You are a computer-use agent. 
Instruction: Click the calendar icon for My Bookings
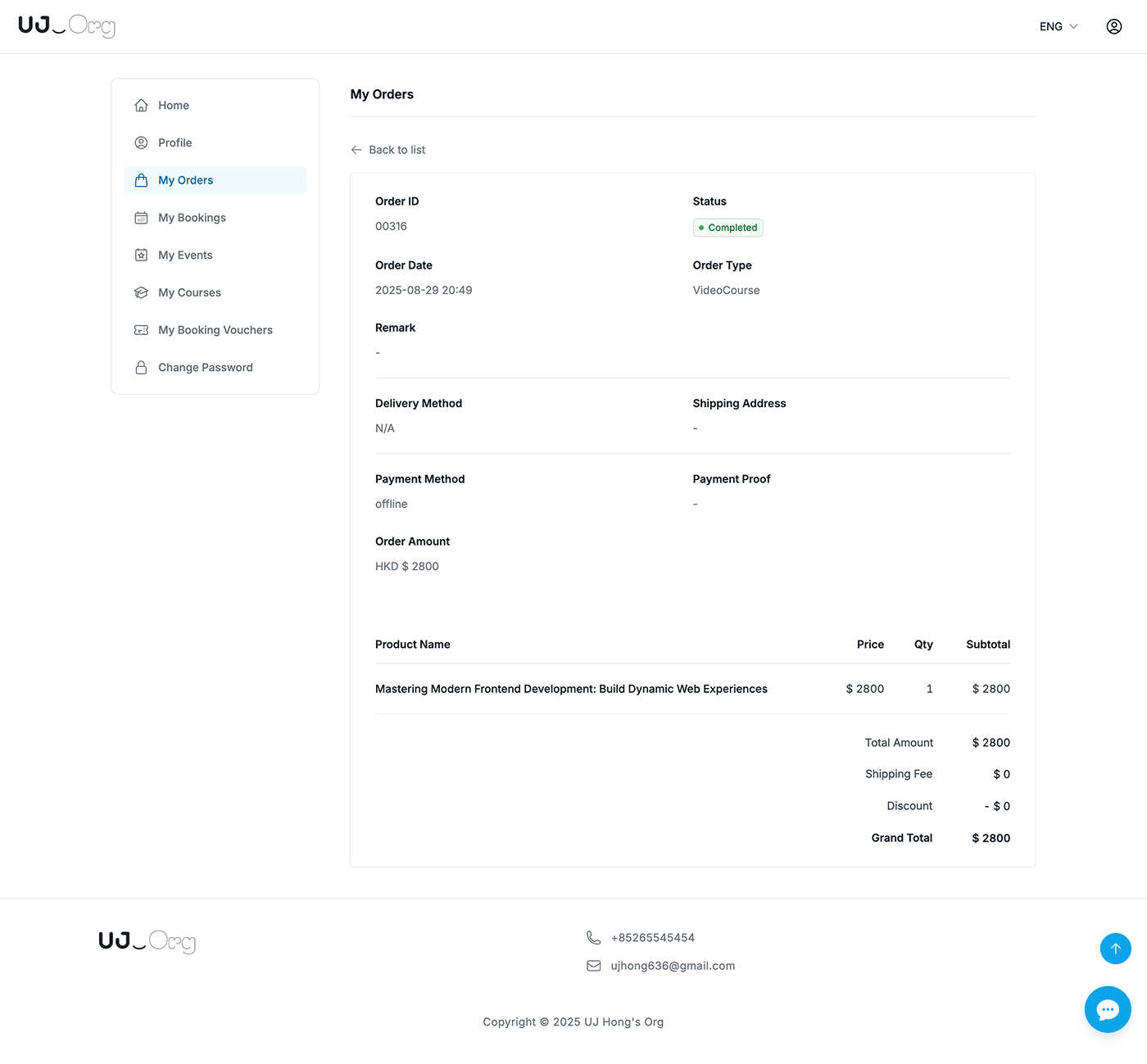coord(141,218)
